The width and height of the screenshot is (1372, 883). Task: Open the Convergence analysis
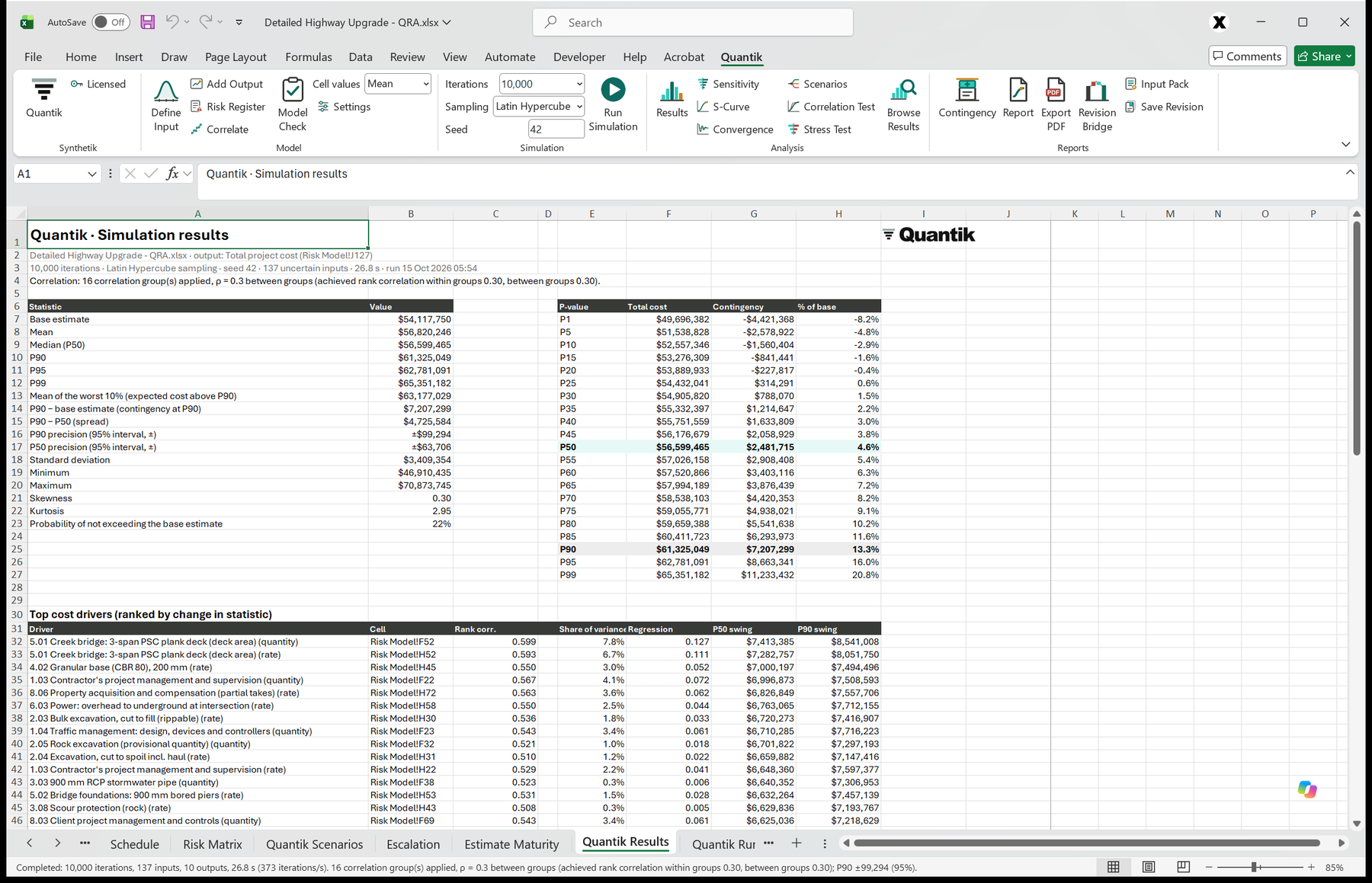coord(735,130)
